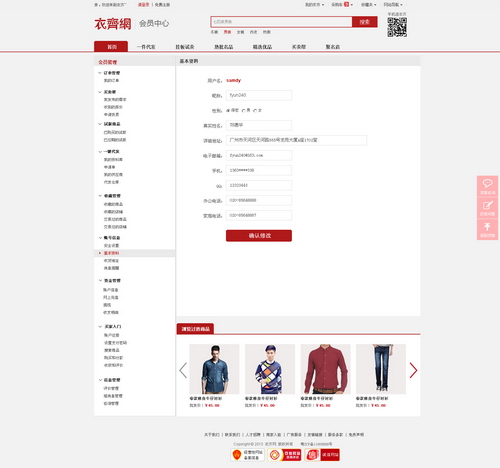
Task: Click the feedback pencil floating sidebar icon
Action: [487, 208]
